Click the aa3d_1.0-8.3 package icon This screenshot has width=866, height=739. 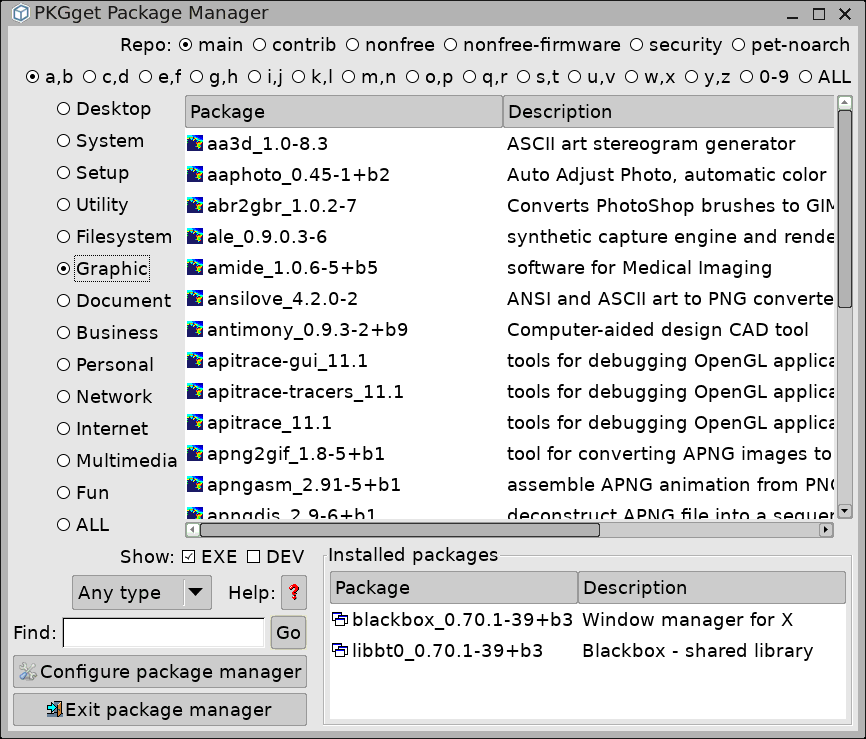(x=195, y=144)
